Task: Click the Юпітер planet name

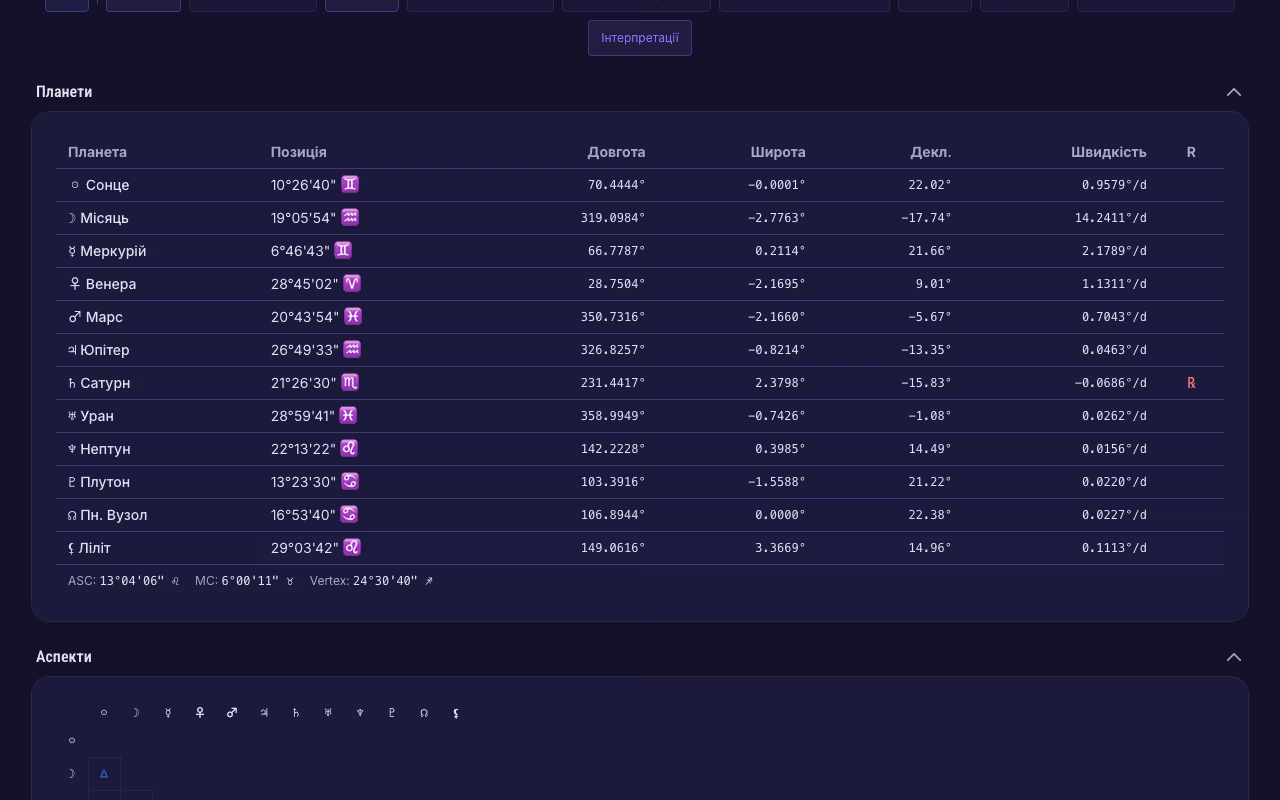Action: click(104, 350)
